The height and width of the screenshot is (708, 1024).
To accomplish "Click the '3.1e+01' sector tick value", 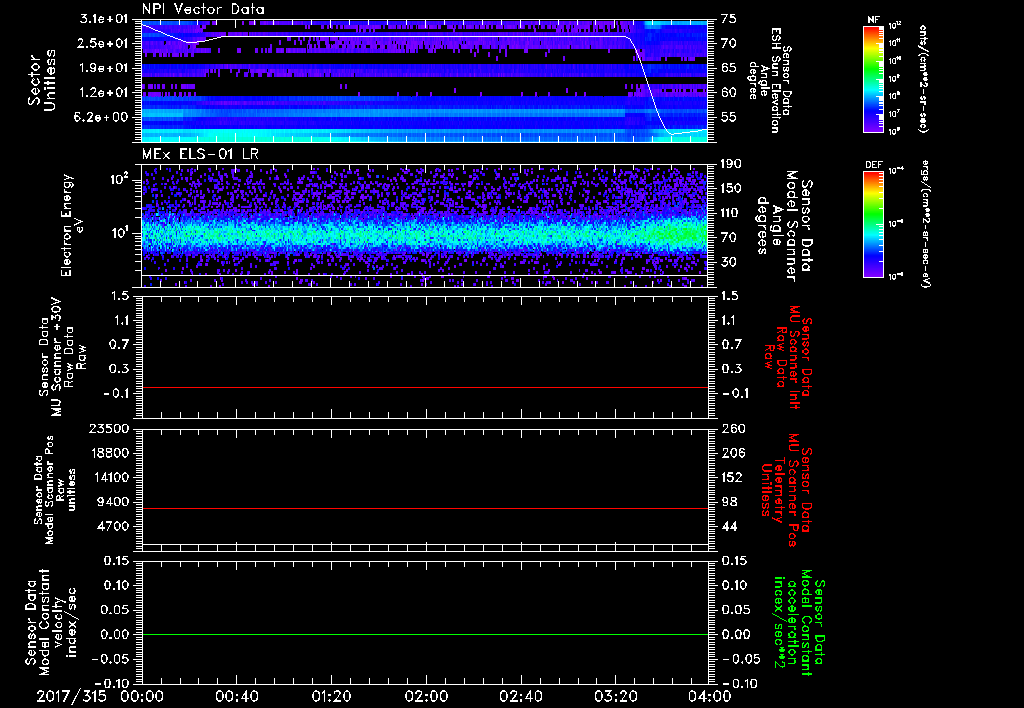I will coord(103,19).
